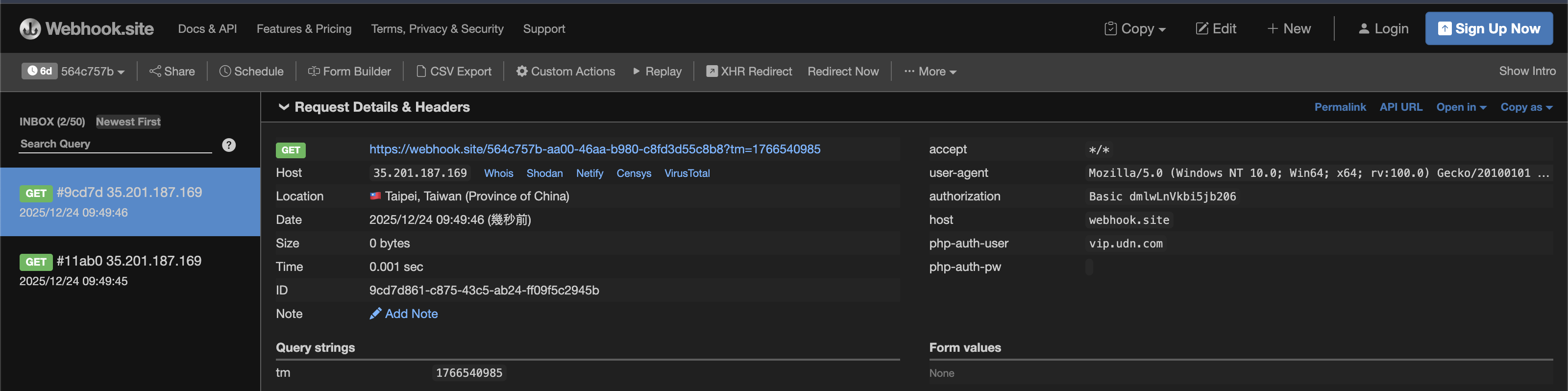Click the Login link

click(1383, 28)
